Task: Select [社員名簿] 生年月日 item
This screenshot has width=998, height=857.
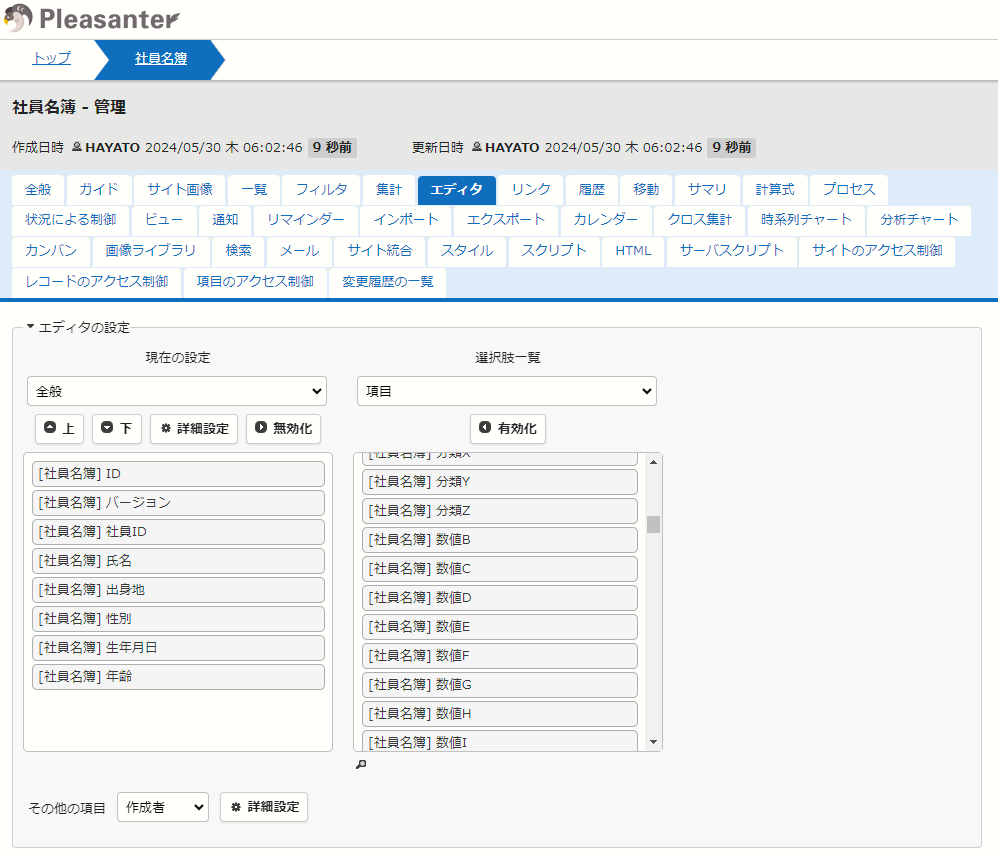Action: [x=178, y=648]
